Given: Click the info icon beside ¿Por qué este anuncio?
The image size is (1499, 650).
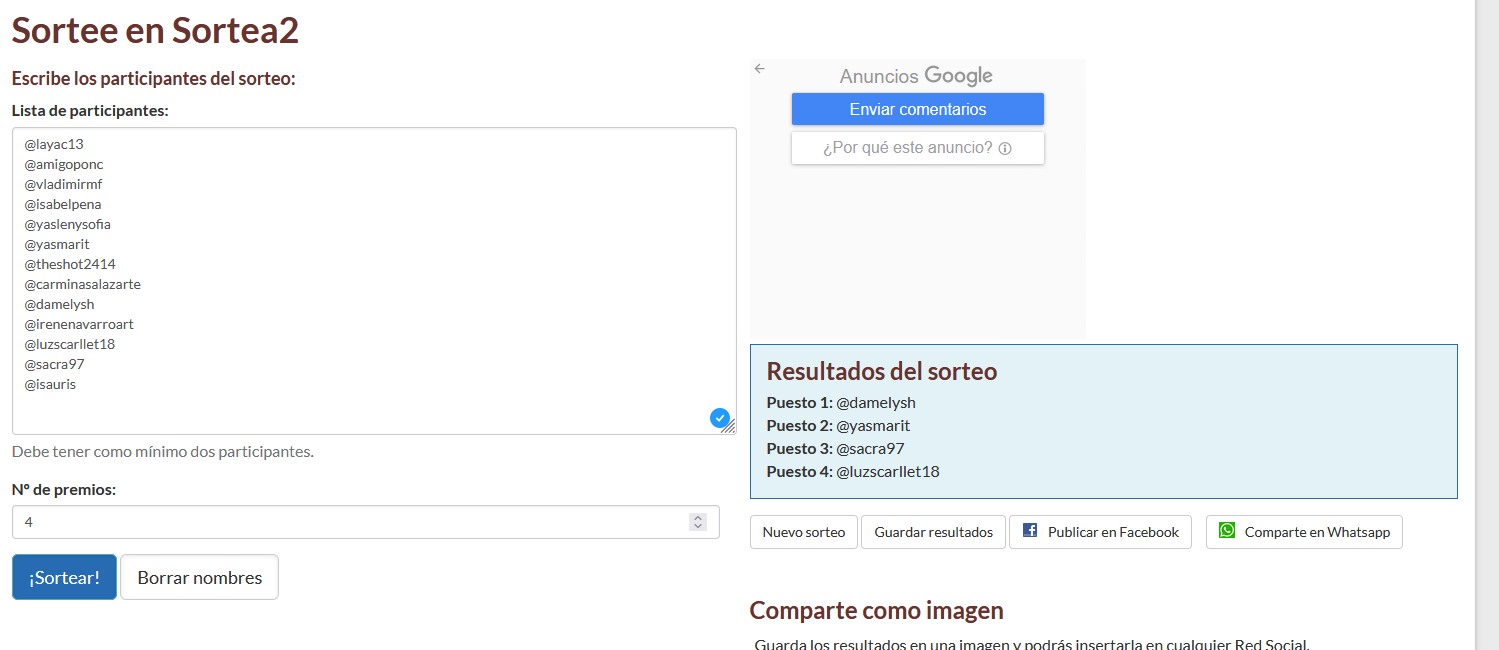Looking at the screenshot, I should (1005, 149).
